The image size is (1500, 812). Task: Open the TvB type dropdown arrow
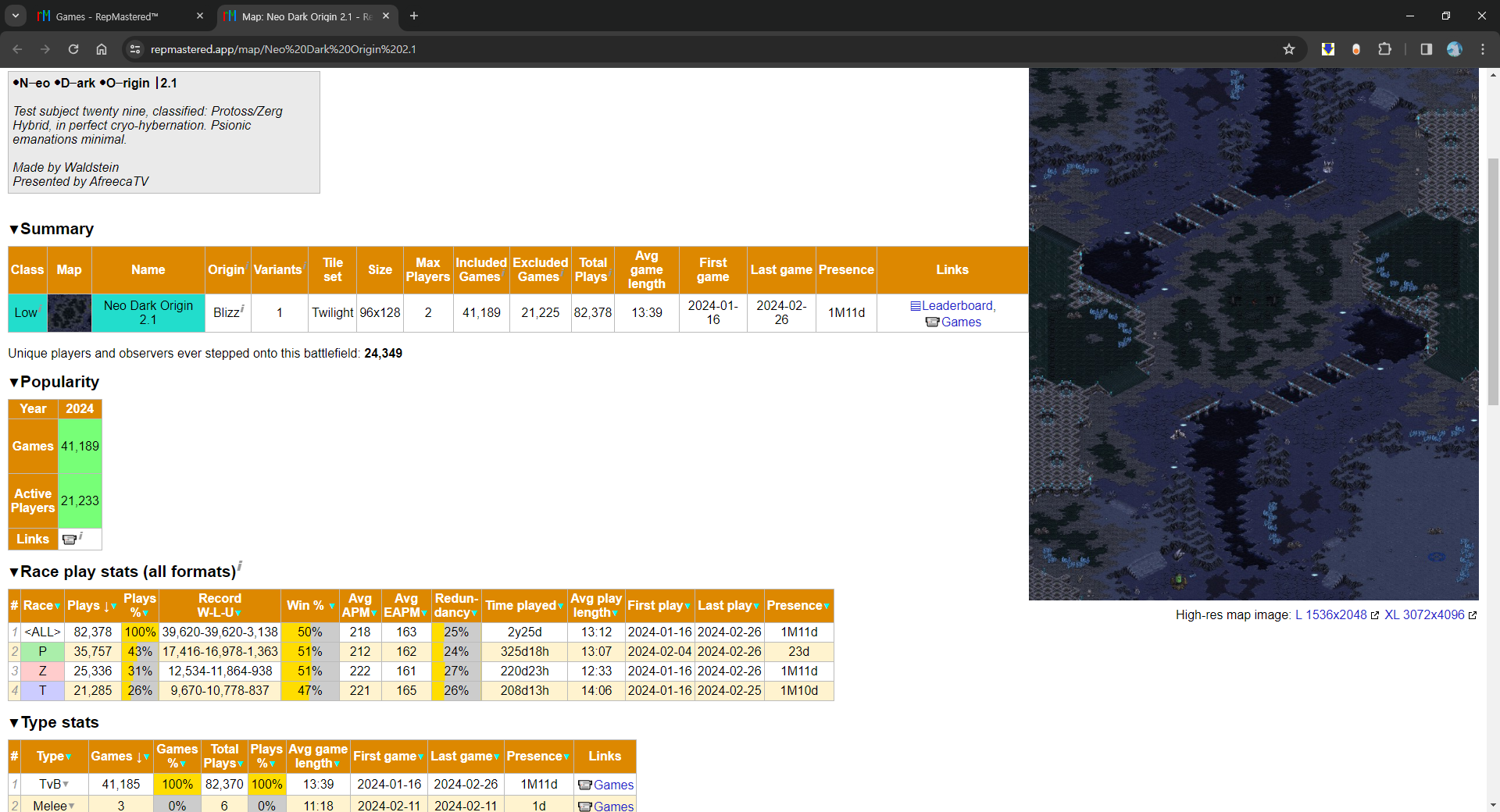(66, 784)
